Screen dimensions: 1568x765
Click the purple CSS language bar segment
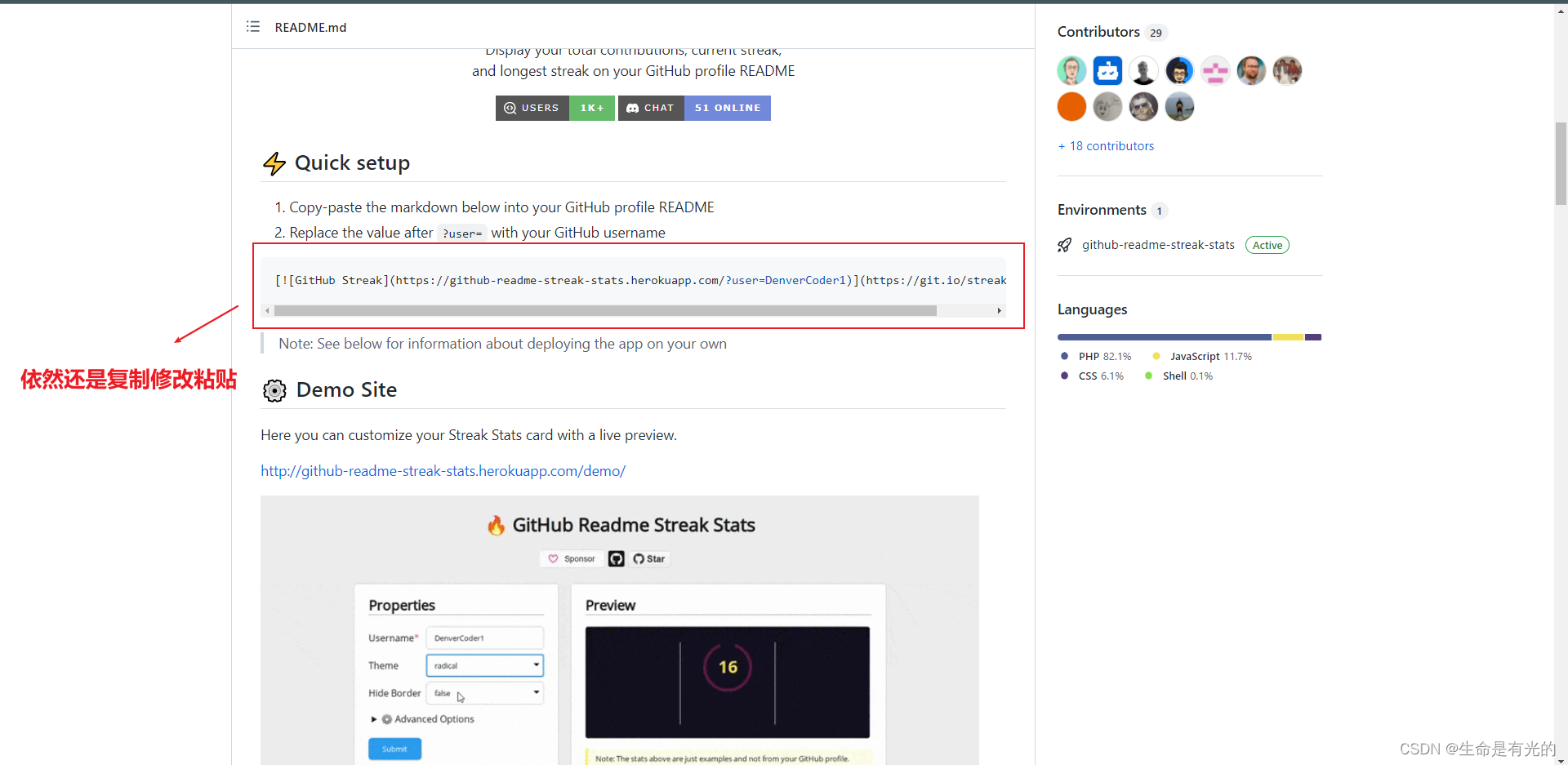coord(1313,337)
